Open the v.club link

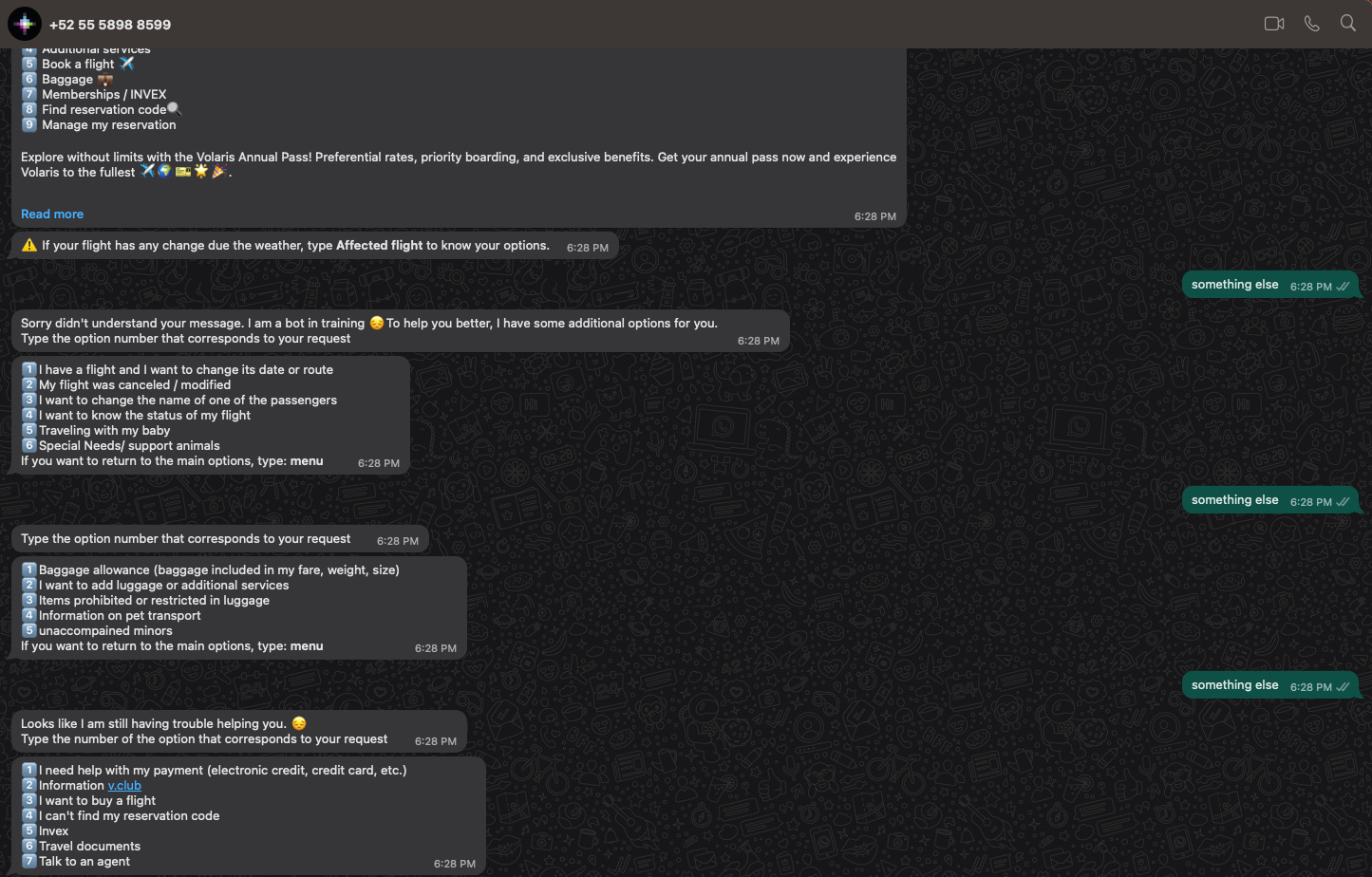coord(124,786)
